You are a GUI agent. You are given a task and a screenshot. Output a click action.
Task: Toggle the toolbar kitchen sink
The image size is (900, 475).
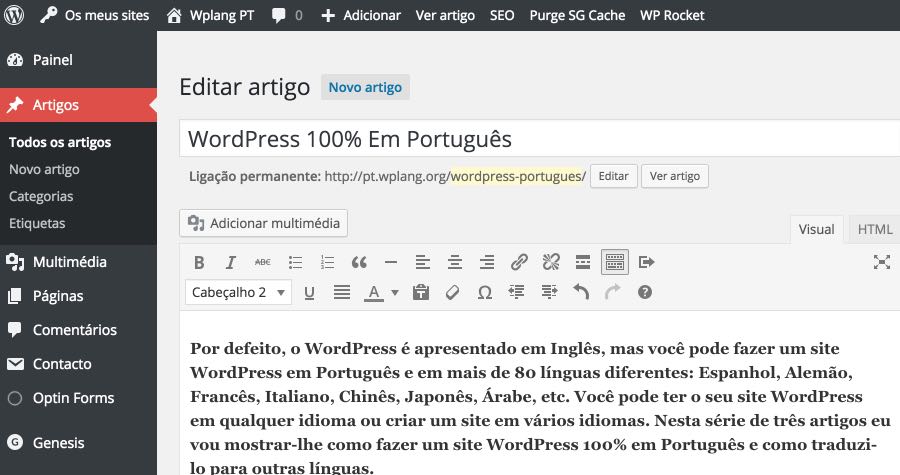click(x=615, y=262)
